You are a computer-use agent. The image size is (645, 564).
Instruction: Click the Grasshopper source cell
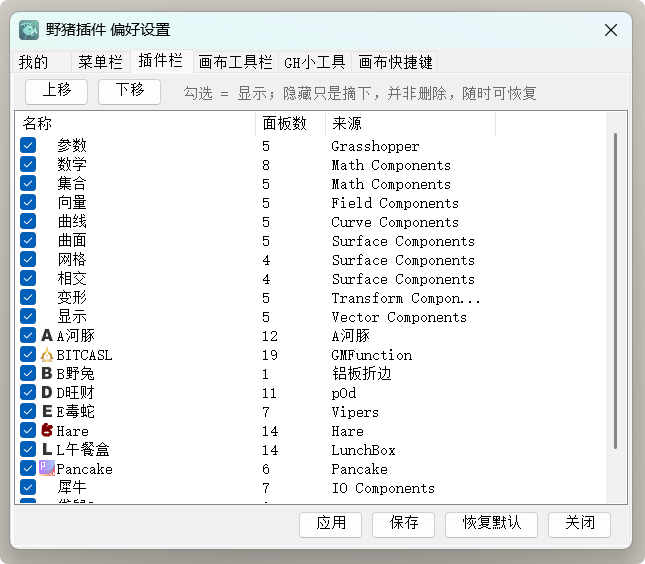tap(376, 146)
